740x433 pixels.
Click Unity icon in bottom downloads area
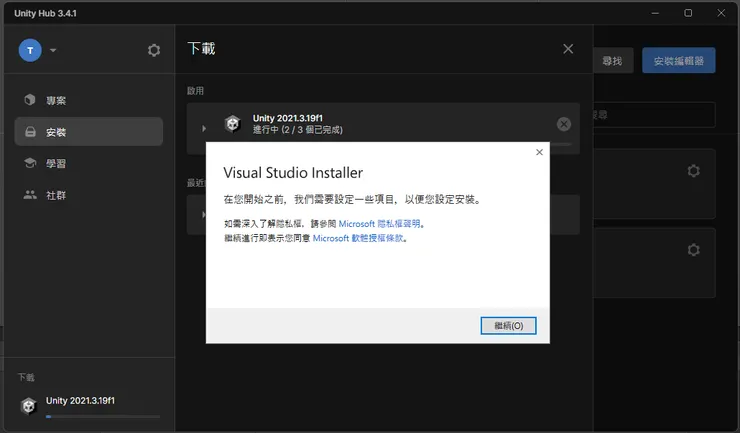[x=28, y=406]
